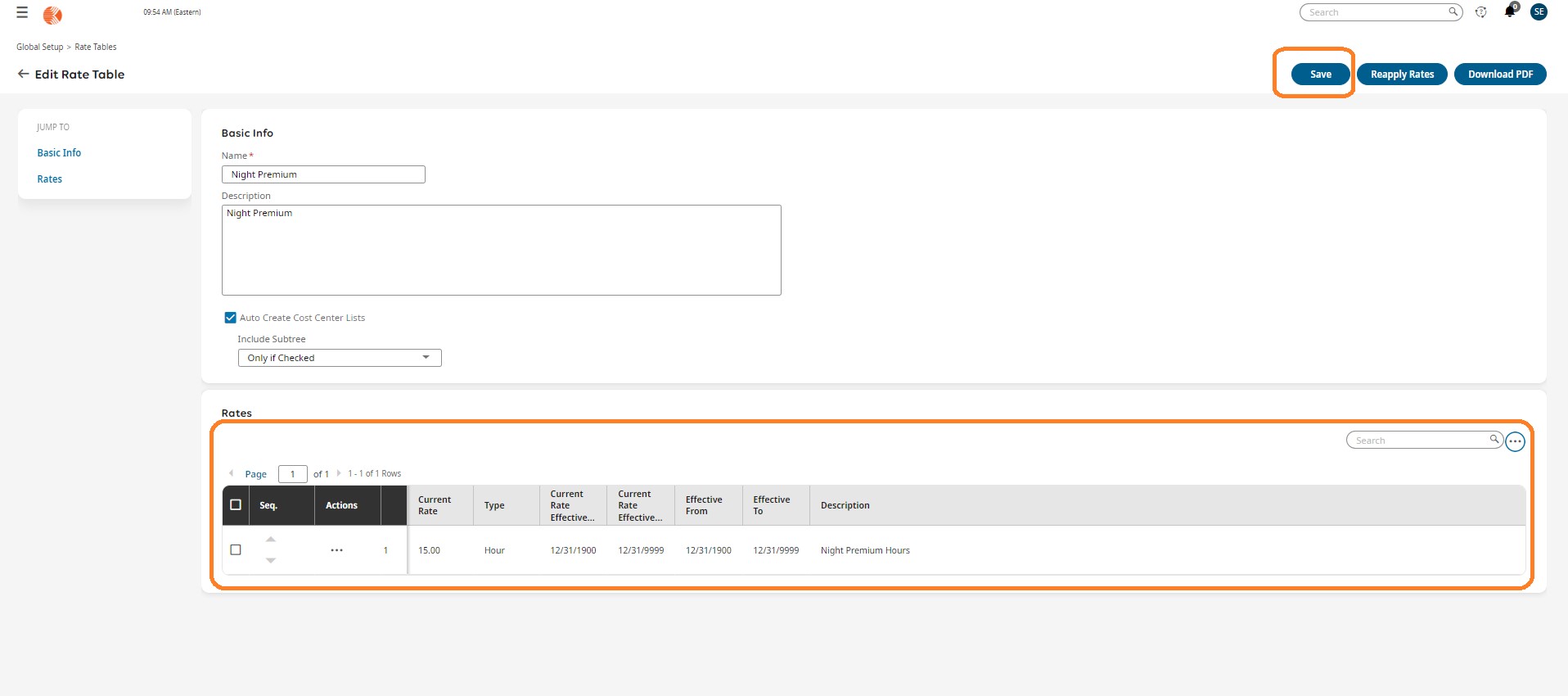Click into the Name input field
The height and width of the screenshot is (696, 1568).
(323, 174)
